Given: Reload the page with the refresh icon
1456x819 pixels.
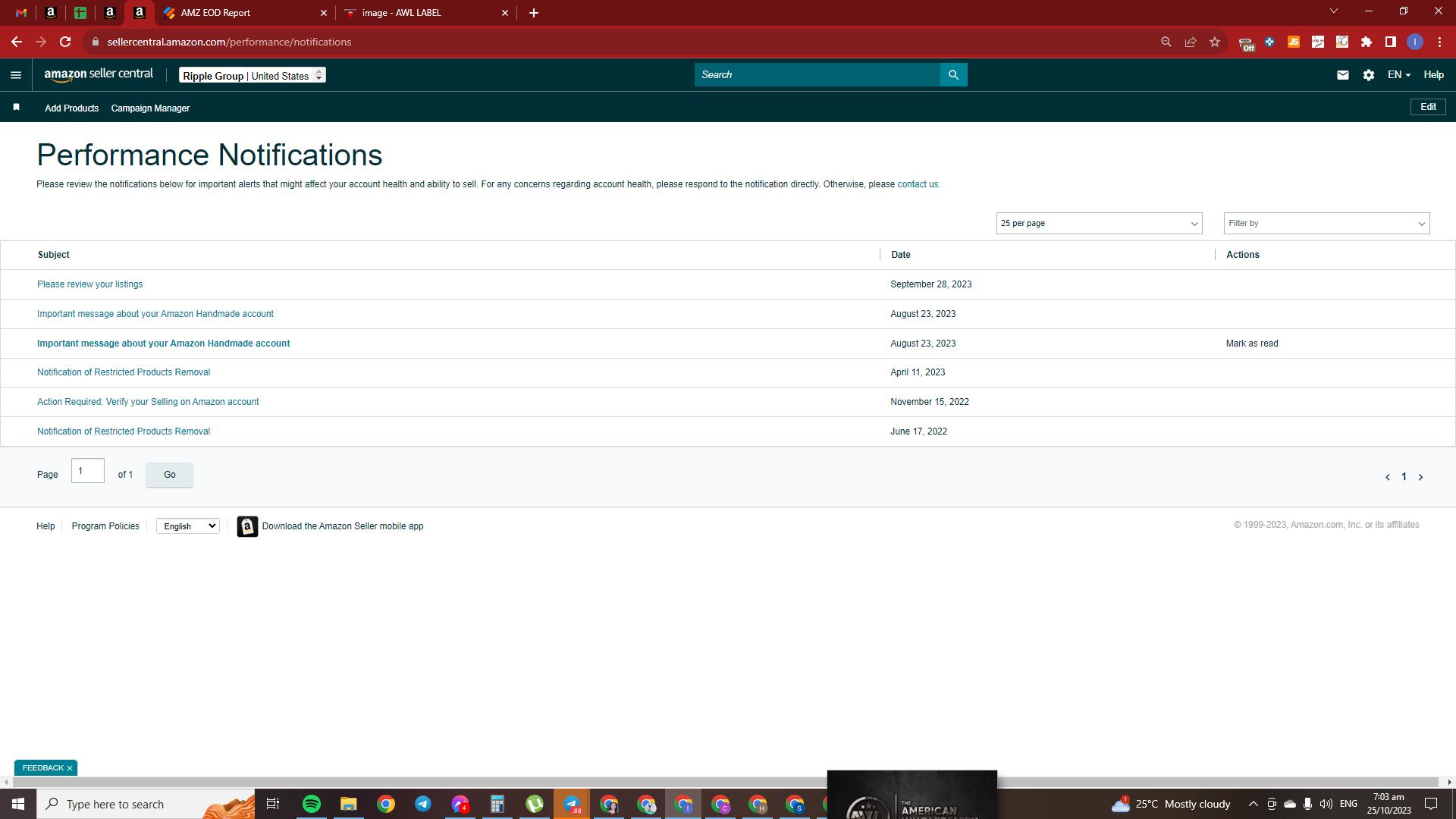Looking at the screenshot, I should (x=65, y=42).
